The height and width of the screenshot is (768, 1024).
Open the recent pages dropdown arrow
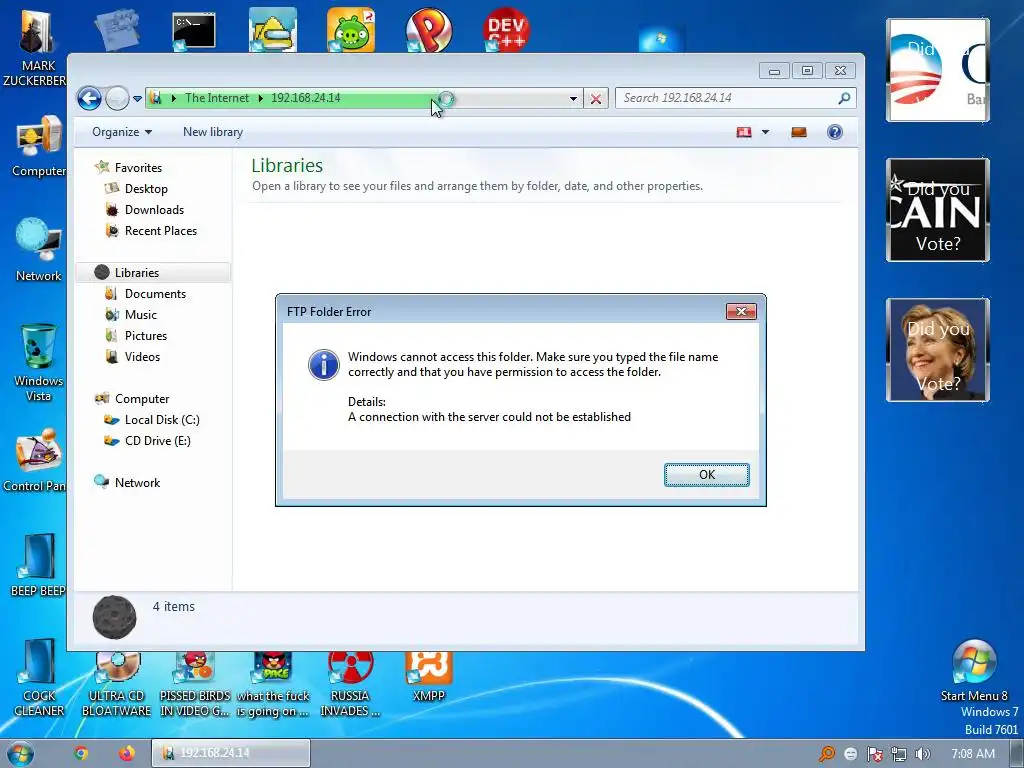pos(137,99)
